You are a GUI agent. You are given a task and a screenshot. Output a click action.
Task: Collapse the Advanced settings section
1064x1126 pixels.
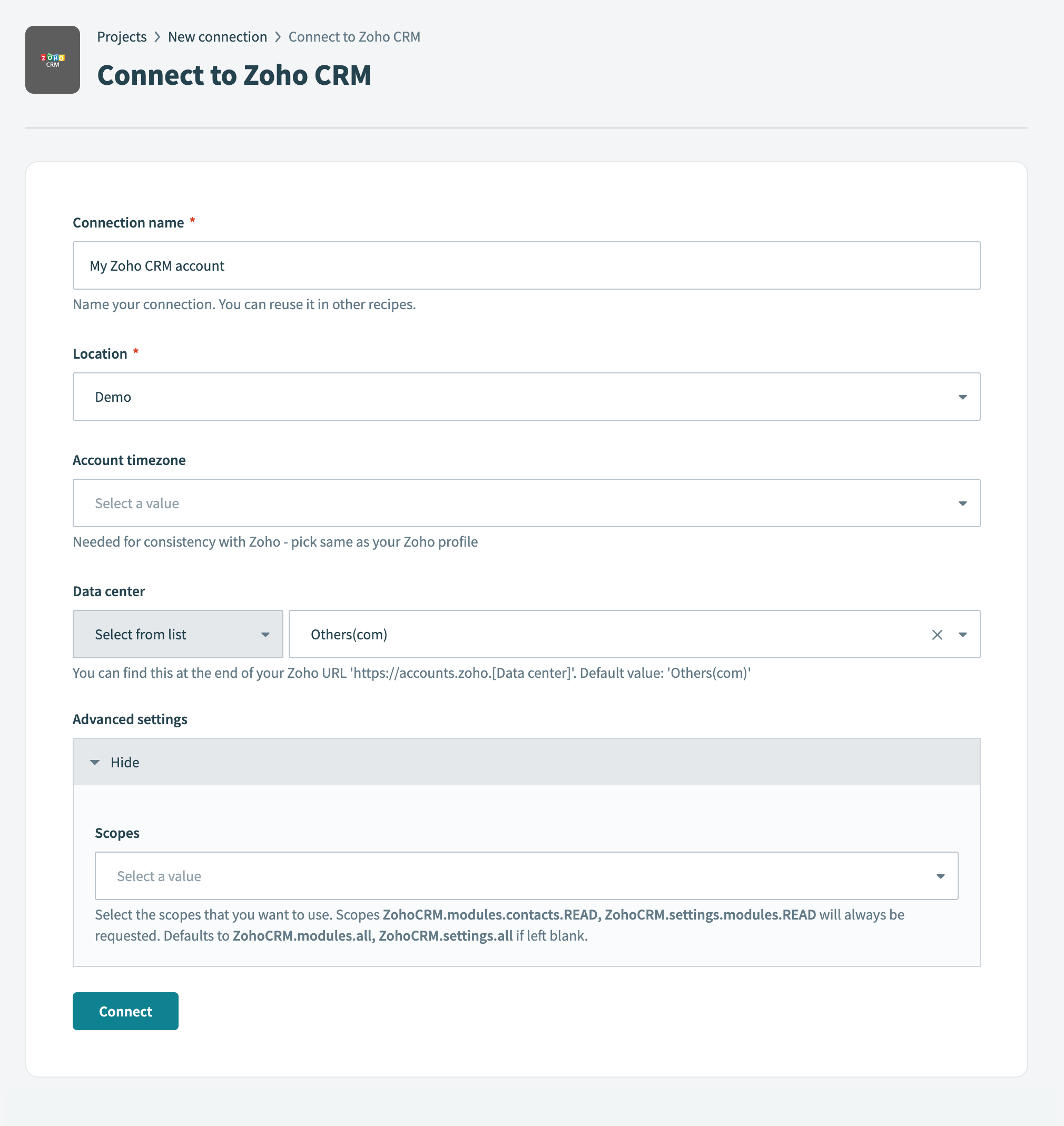(x=125, y=762)
